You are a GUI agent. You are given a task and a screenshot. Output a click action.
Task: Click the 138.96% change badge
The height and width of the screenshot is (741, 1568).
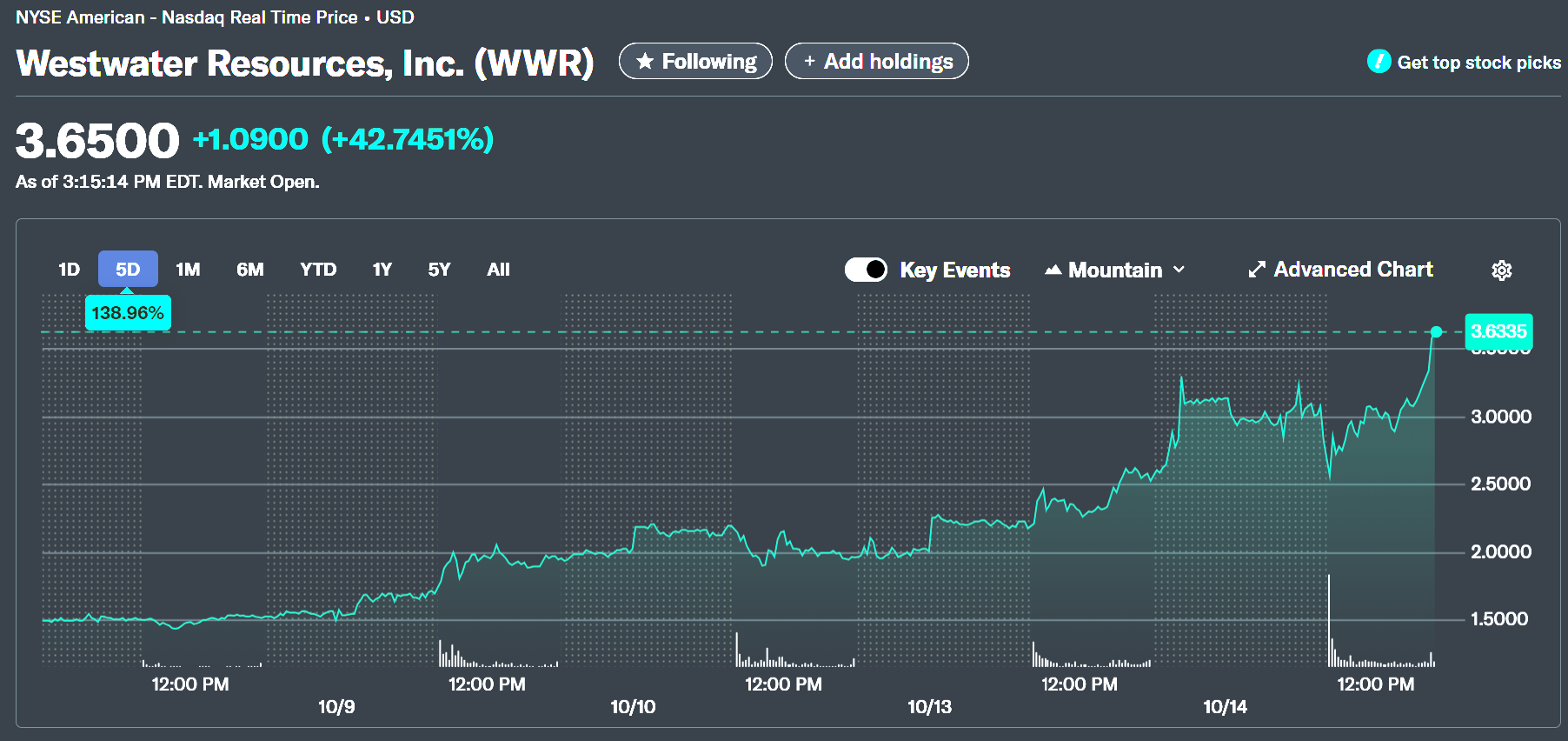tap(128, 313)
